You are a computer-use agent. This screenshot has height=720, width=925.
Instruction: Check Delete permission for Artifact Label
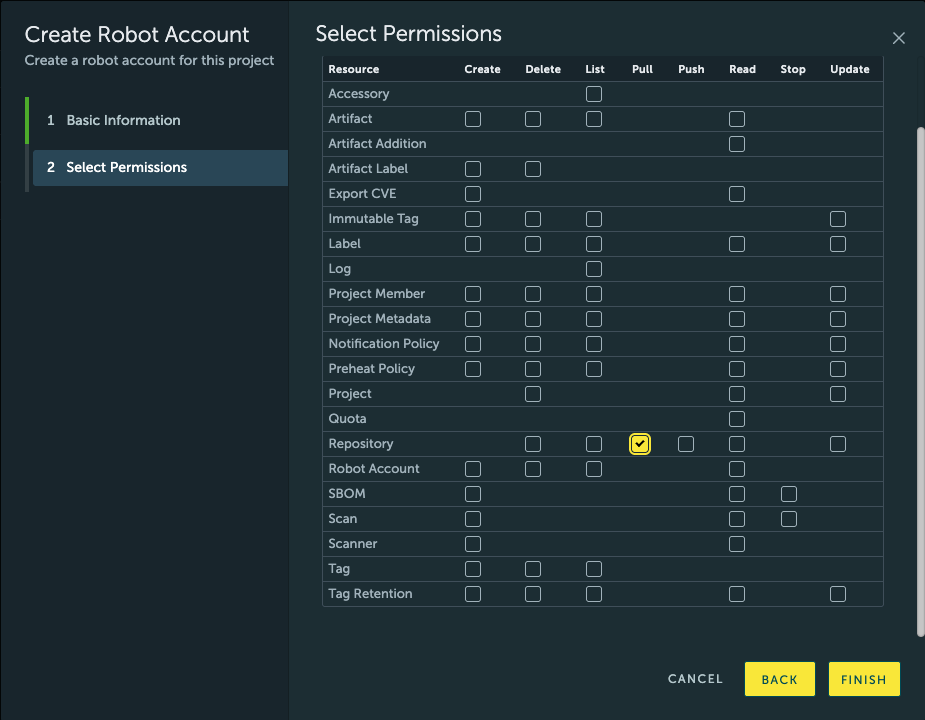pyautogui.click(x=533, y=168)
